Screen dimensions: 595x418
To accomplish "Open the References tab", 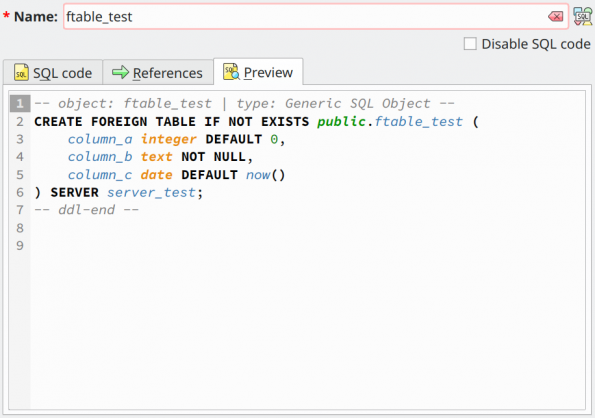I will [x=158, y=72].
